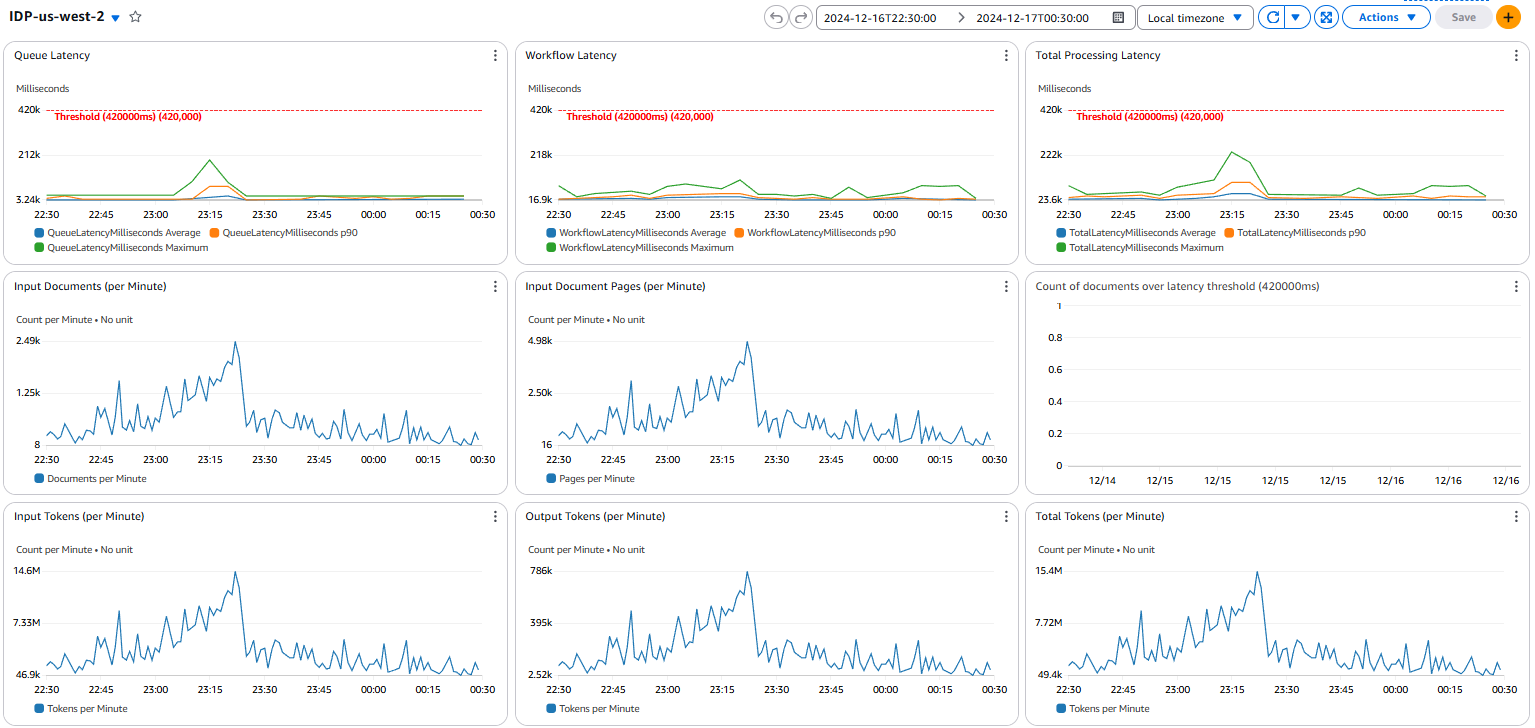
Task: Enter fullscreen mode via the expand icon
Action: (1326, 17)
